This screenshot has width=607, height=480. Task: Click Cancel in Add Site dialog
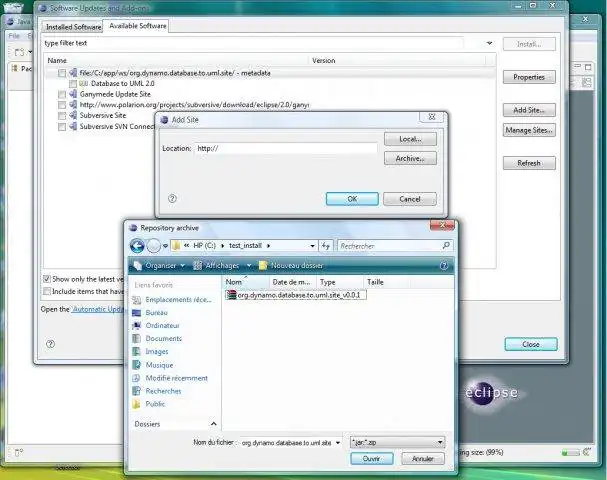point(410,199)
